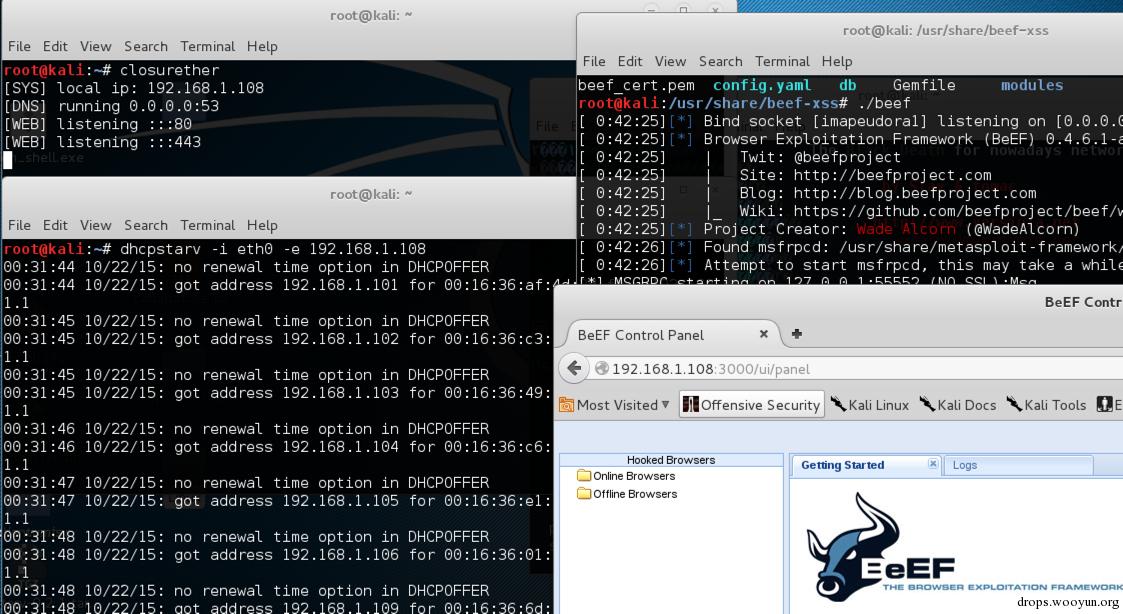Click the '[DNS] running 0.0.0.0:53' line
Screen dimensions: 1123x614
[111, 106]
